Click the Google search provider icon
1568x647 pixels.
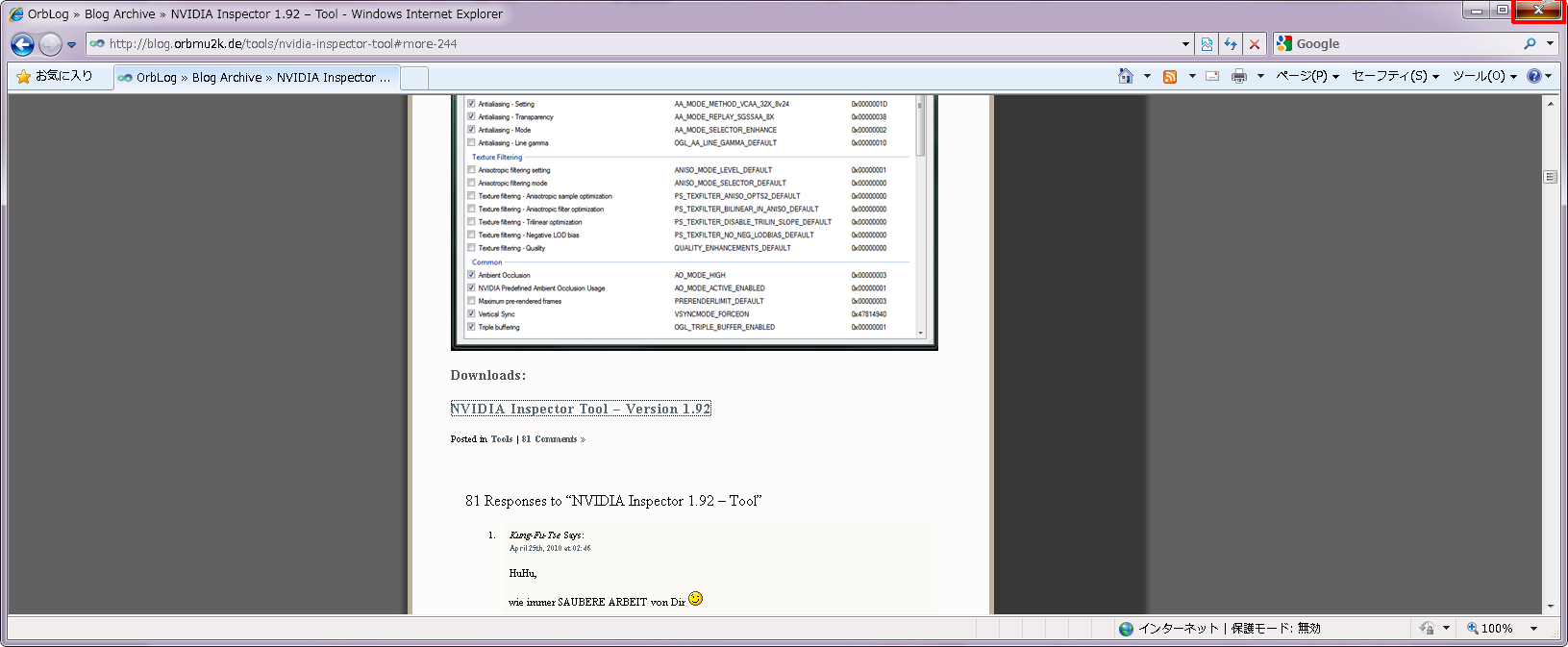pyautogui.click(x=1283, y=43)
